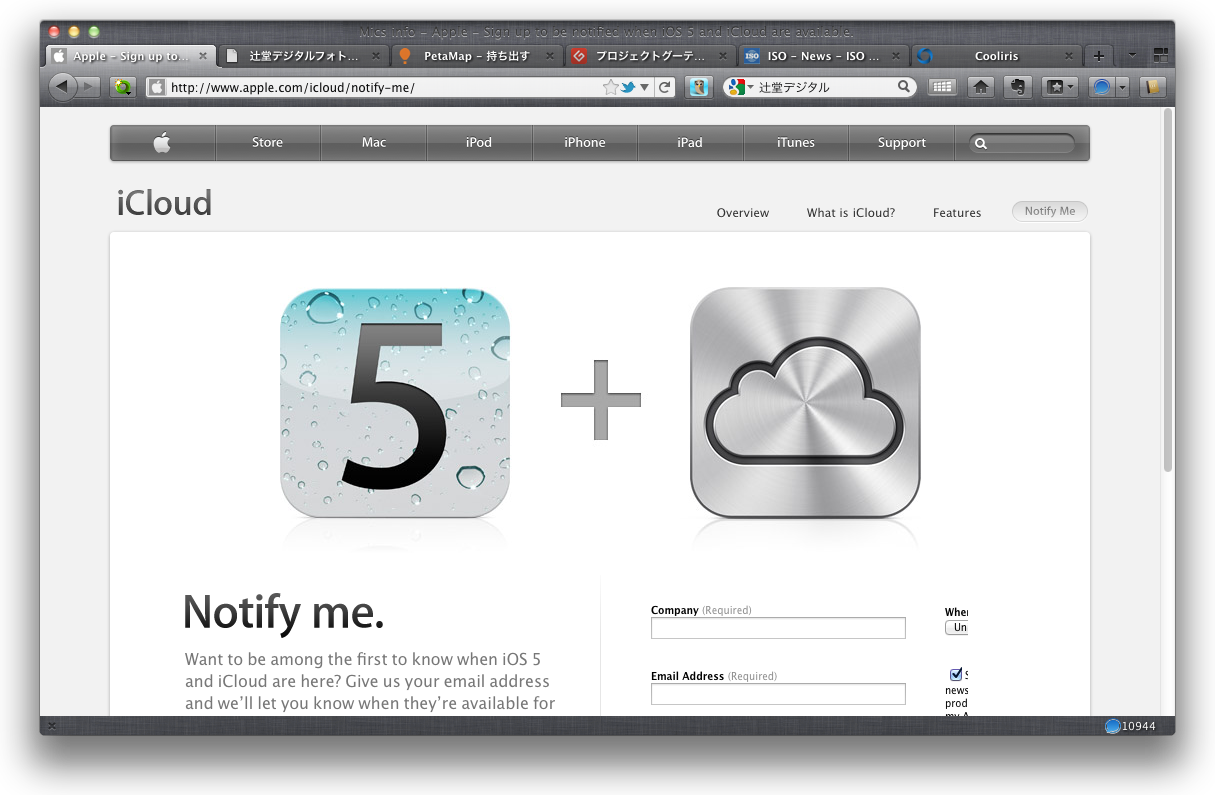Click the iCloud page heading

point(164,203)
